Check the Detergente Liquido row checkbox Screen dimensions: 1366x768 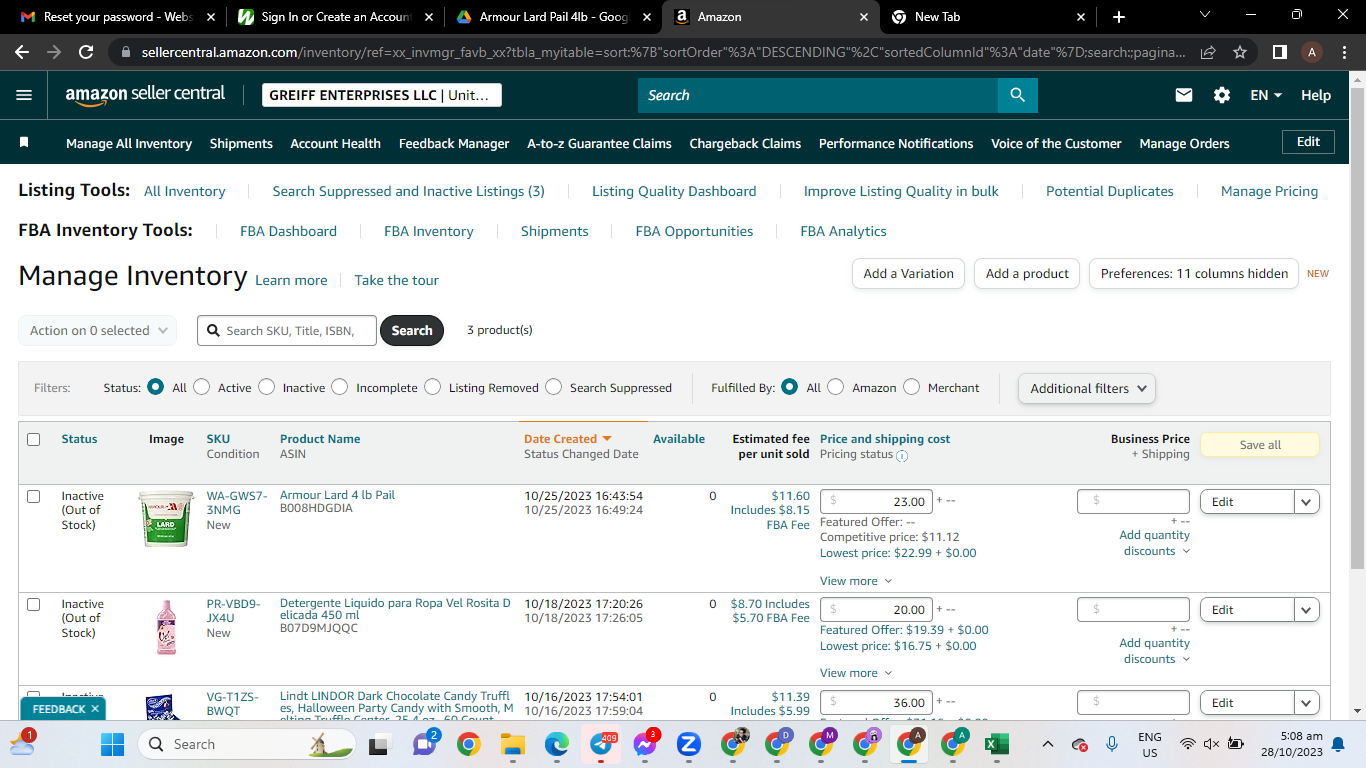(34, 604)
